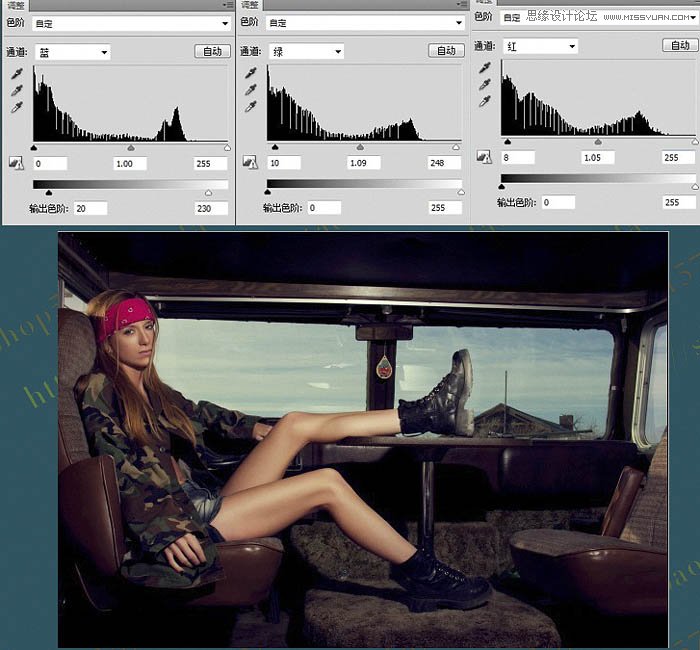Click black point eyedropper in green channel panel
The width and height of the screenshot is (700, 650).
click(x=251, y=73)
